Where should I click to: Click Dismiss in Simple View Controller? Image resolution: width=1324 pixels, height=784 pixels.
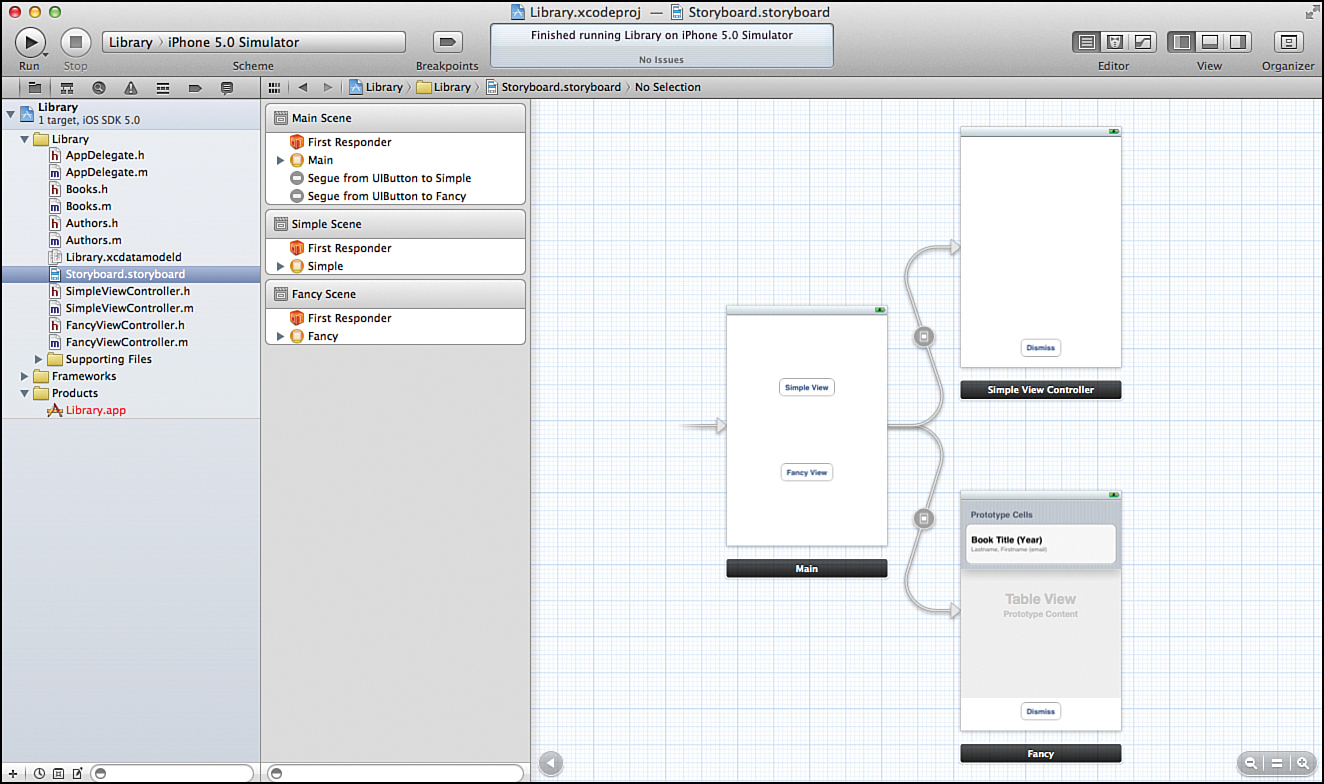pyautogui.click(x=1041, y=348)
